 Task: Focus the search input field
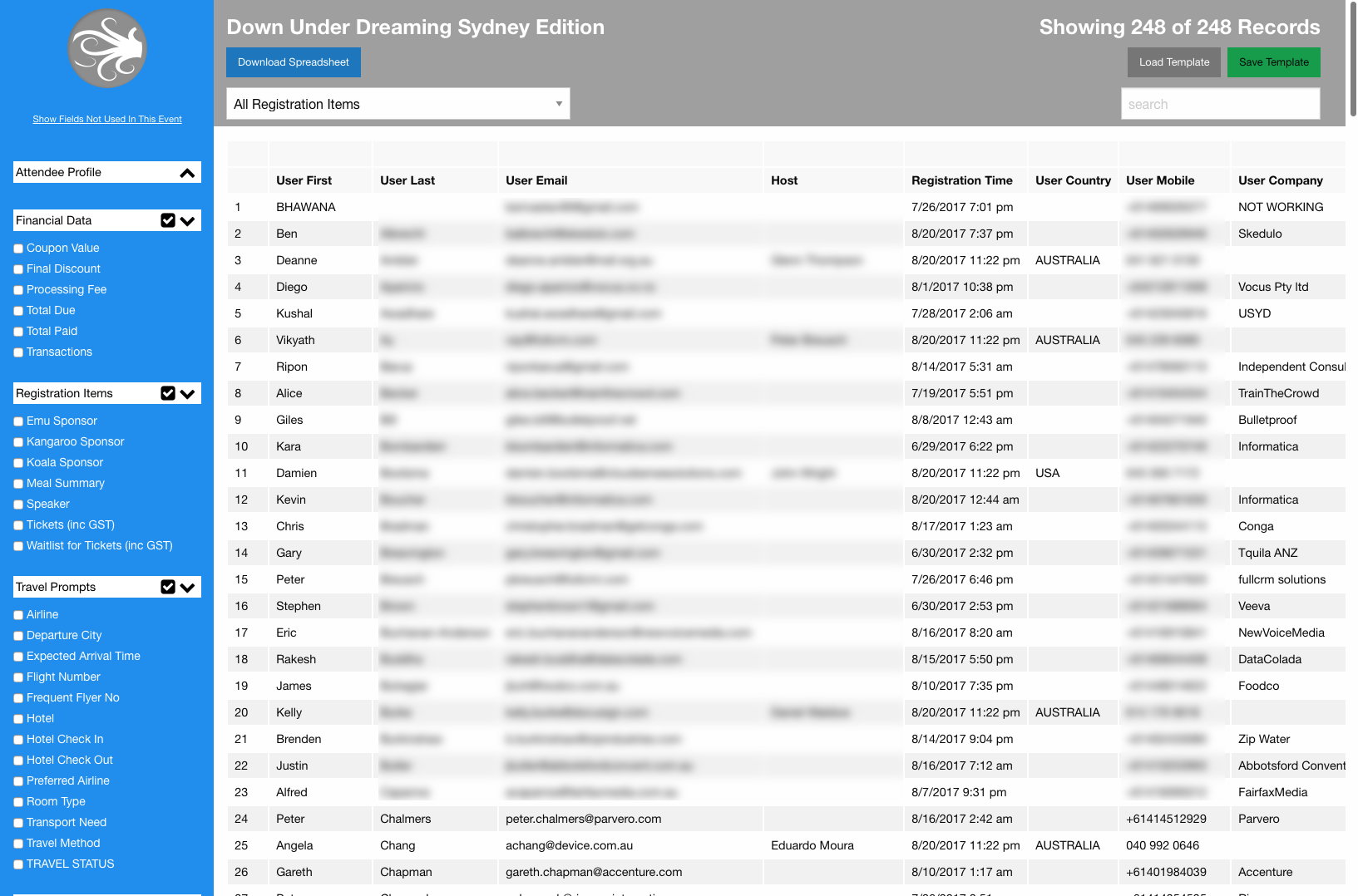point(1220,104)
